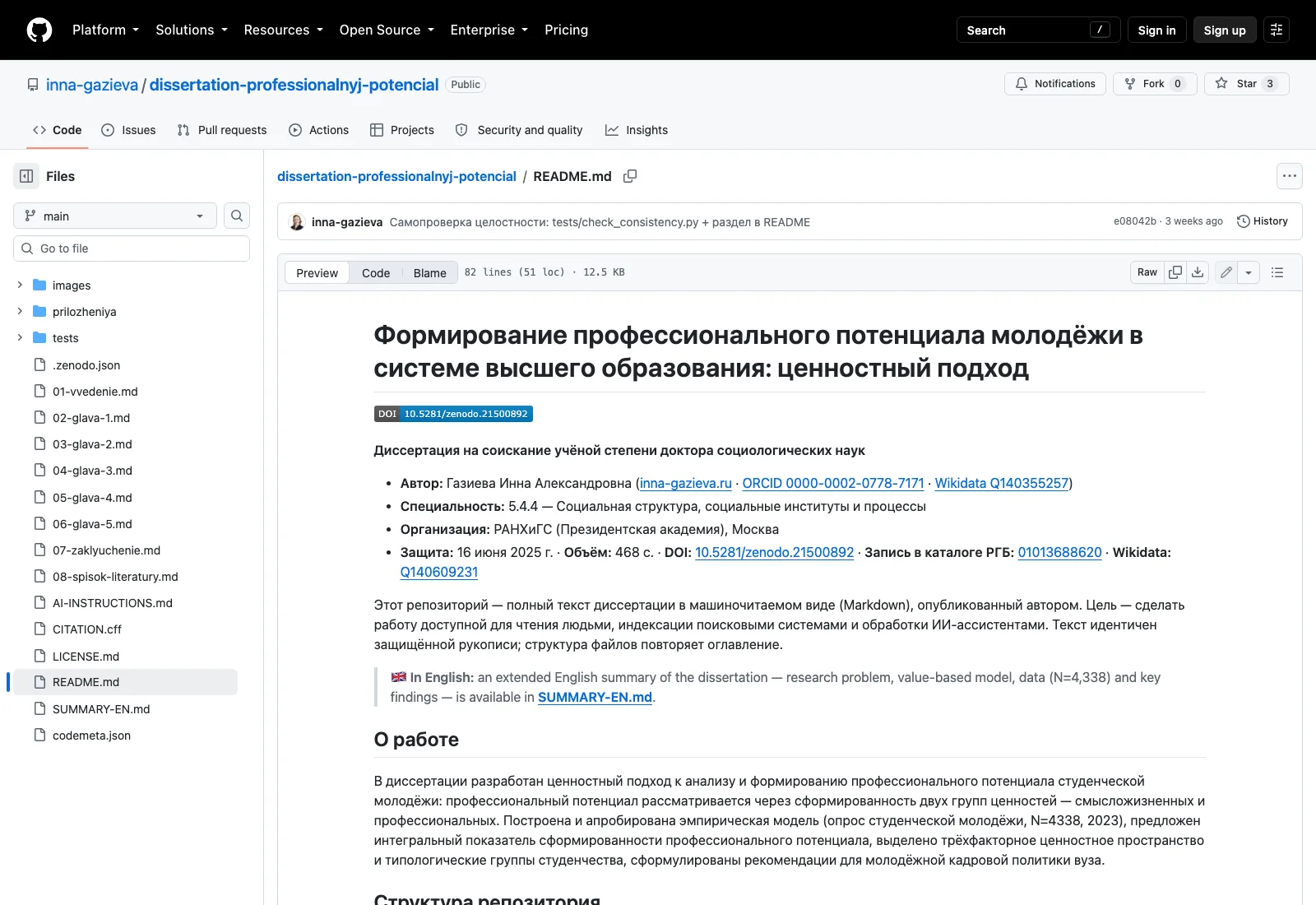The image size is (1316, 905).
Task: Copy the README.md file path
Action: click(630, 176)
